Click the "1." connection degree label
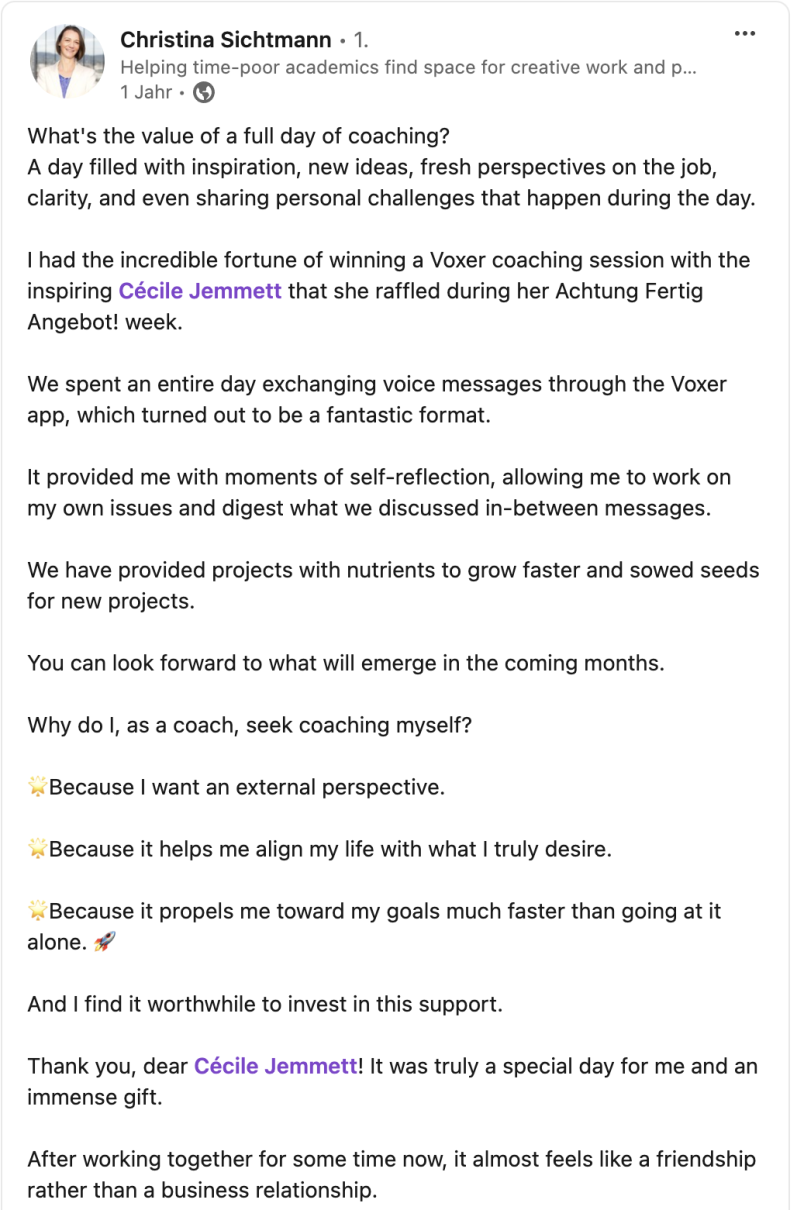The height and width of the screenshot is (1210, 797). [361, 41]
